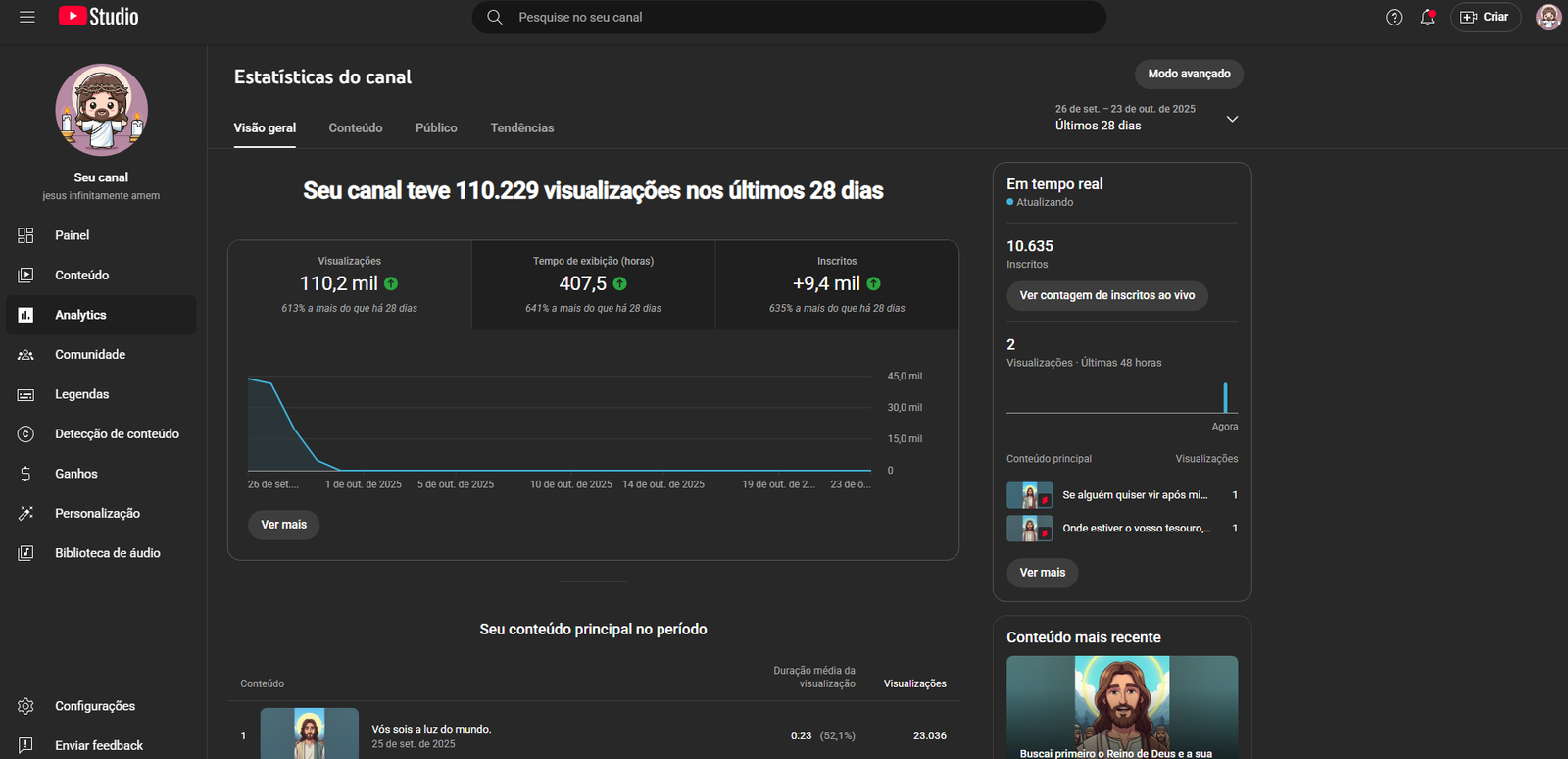
Task: Open the notifications bell
Action: (x=1428, y=17)
